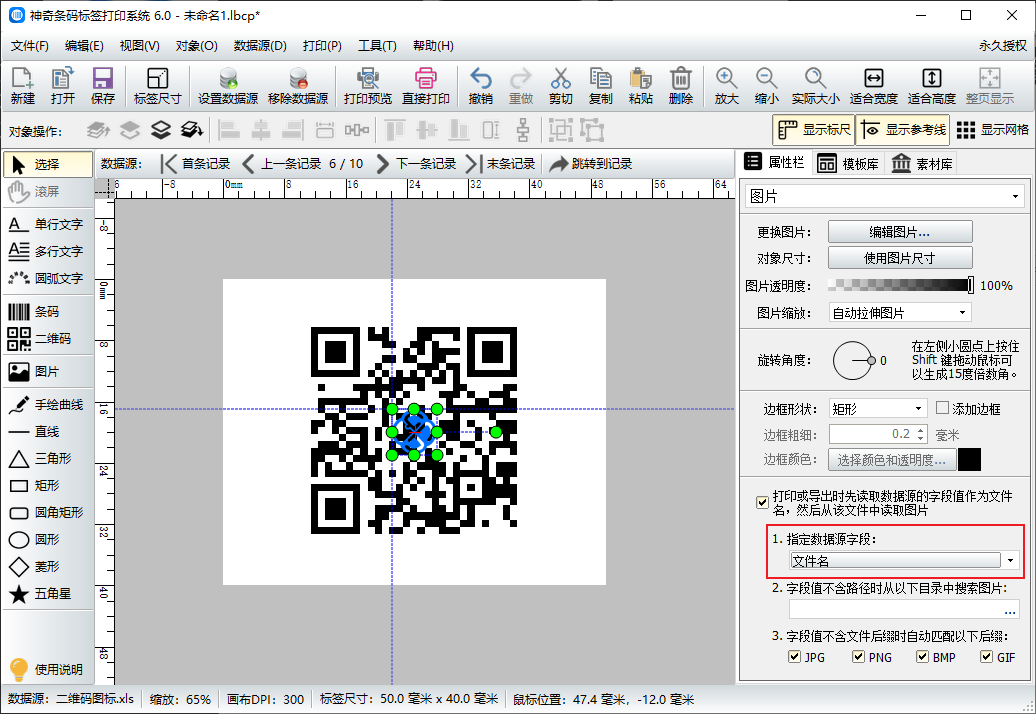Click 适合高度 fit height icon

coord(932,86)
